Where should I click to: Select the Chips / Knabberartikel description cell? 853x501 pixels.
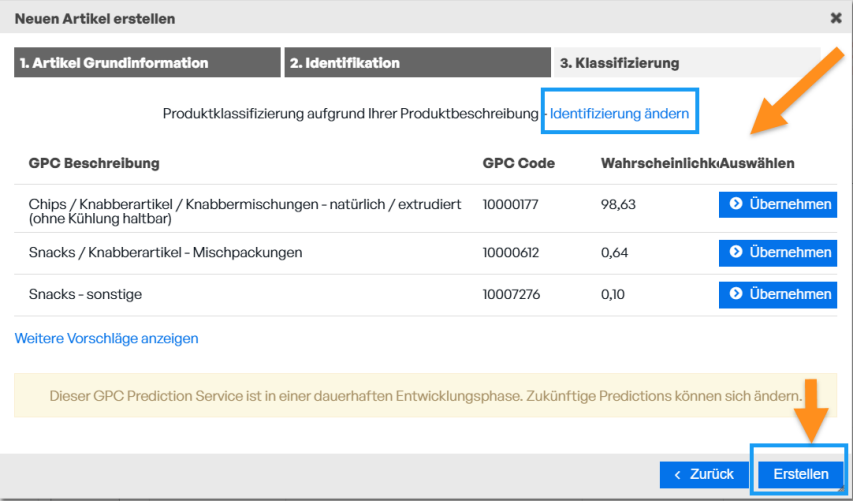coord(245,212)
